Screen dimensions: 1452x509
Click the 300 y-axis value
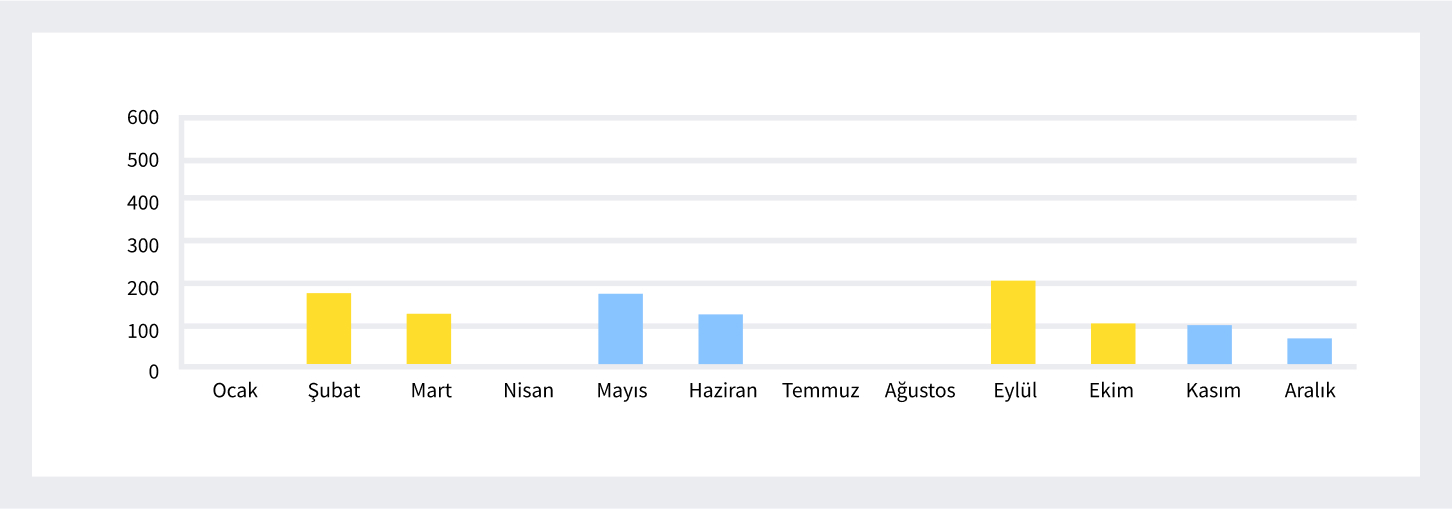143,244
